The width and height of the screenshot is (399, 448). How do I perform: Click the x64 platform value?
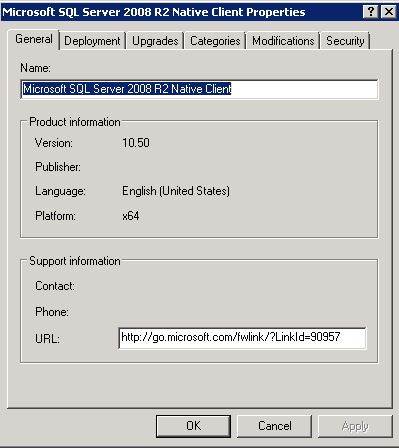(131, 216)
